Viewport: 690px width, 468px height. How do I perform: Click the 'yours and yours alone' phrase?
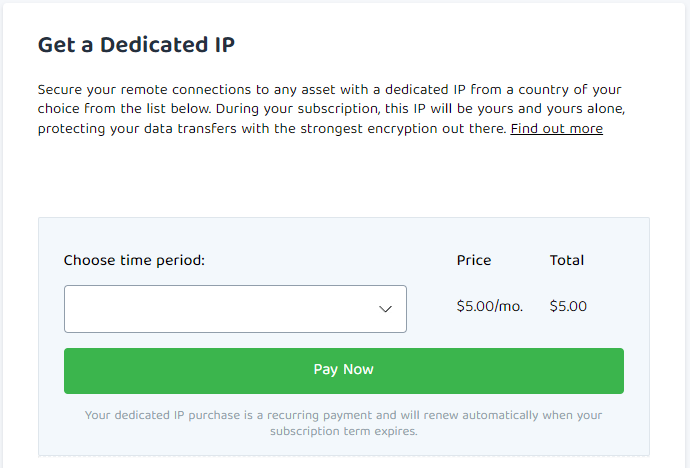(x=558, y=108)
